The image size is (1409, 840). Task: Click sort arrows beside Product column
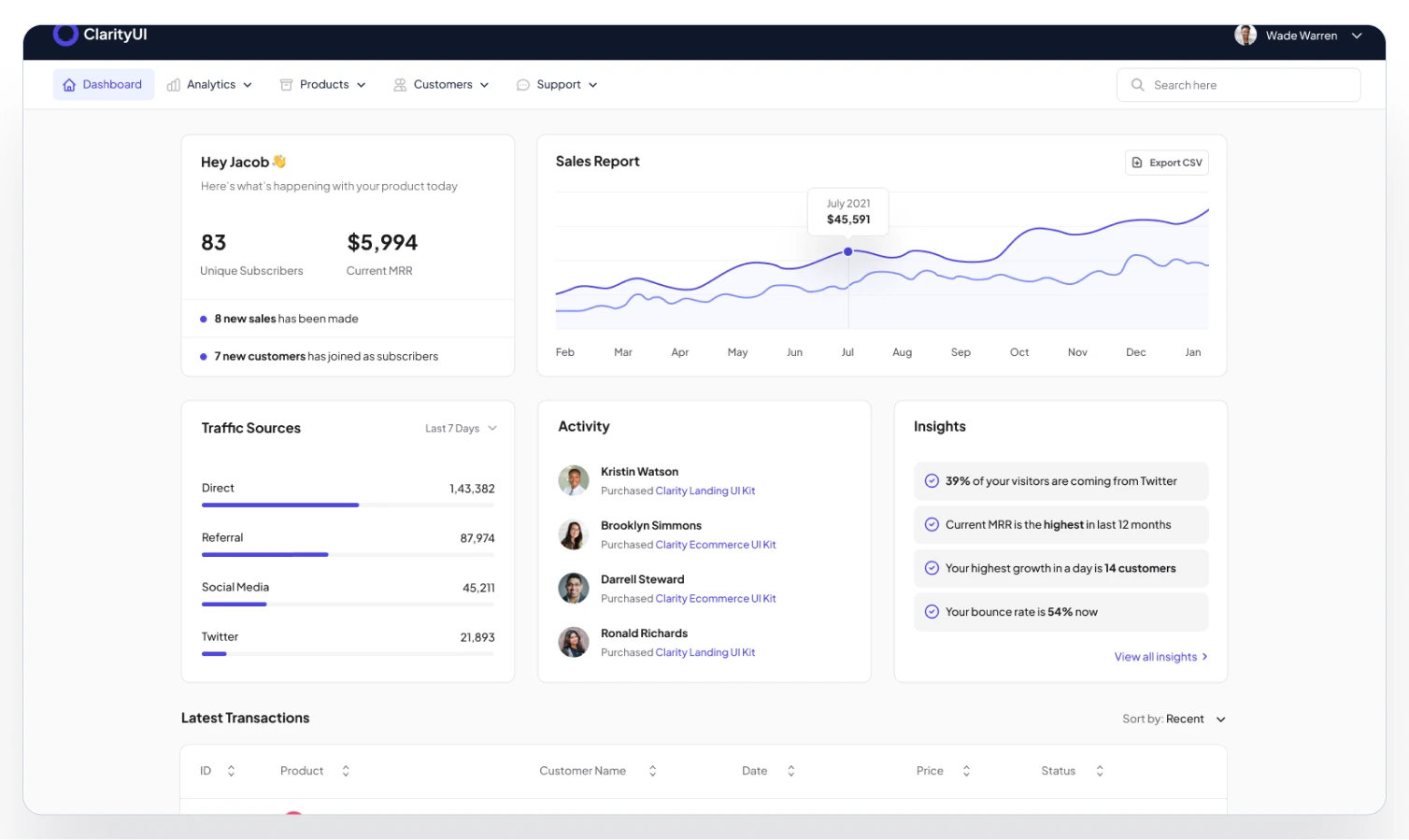[x=346, y=771]
